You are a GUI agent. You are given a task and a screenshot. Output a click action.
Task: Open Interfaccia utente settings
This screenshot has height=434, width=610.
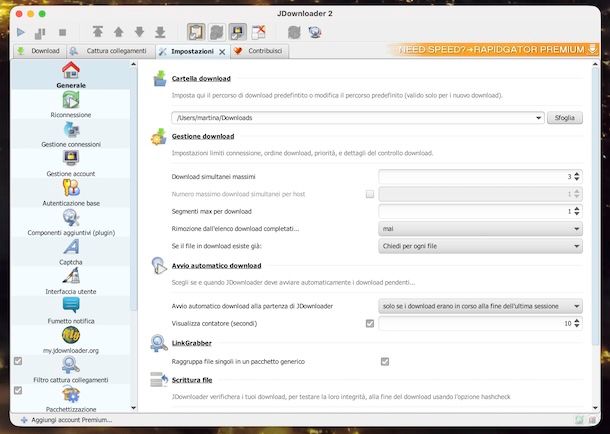[x=71, y=281]
